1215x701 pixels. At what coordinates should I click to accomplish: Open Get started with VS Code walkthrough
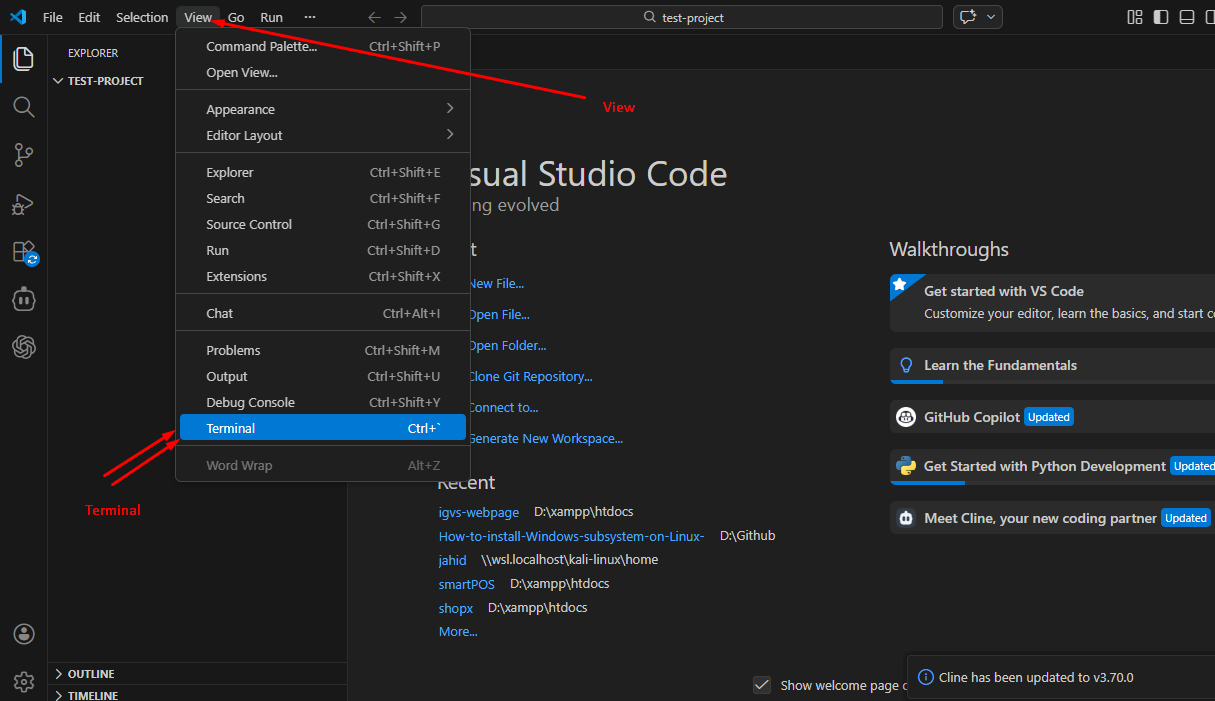(x=1052, y=302)
